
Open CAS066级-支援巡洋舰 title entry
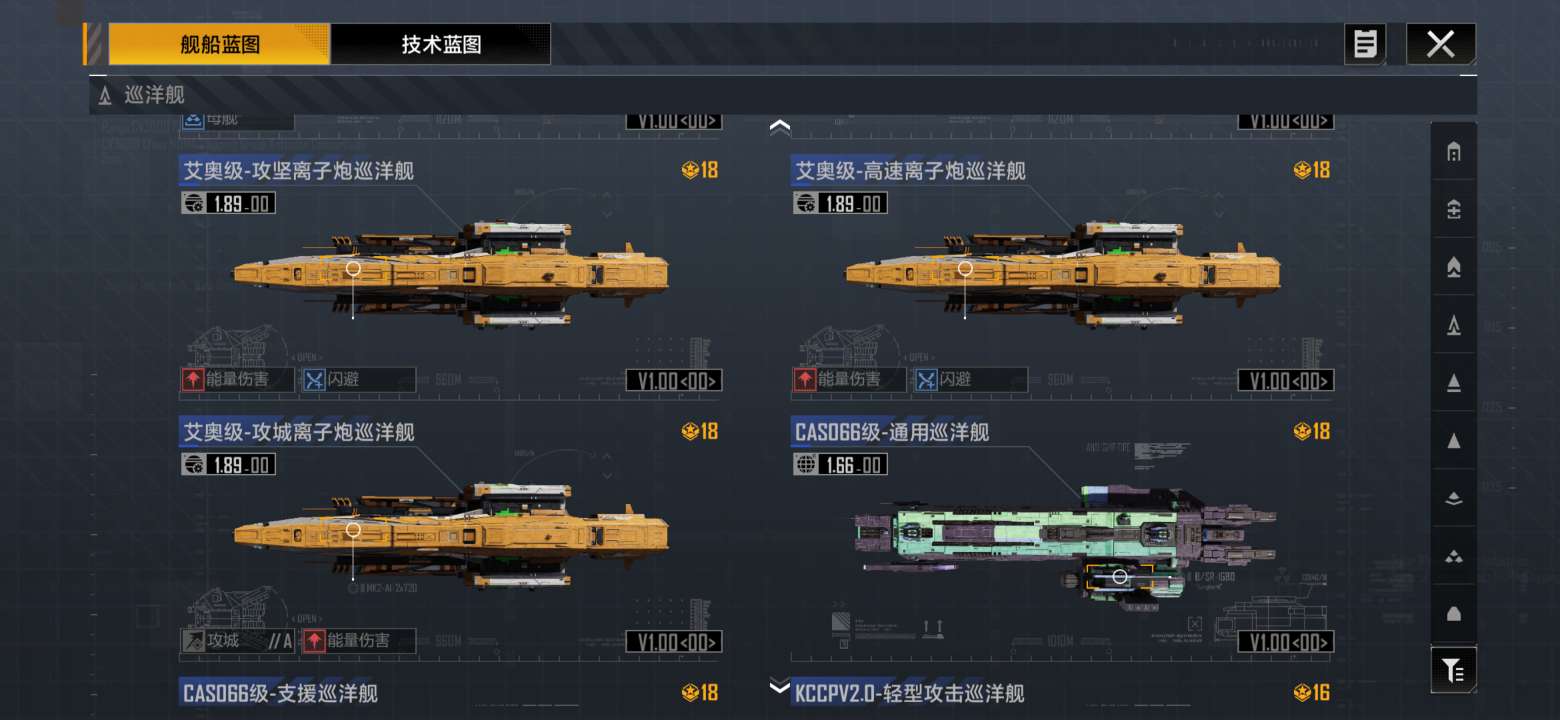pyautogui.click(x=280, y=693)
